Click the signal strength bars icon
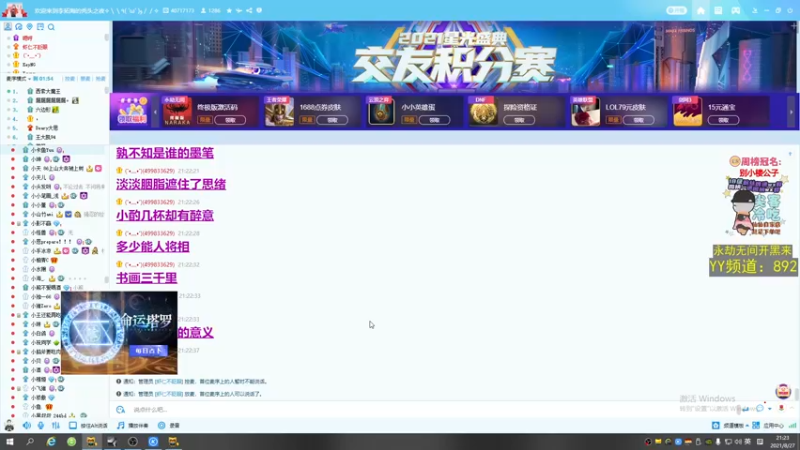Viewport: 800px width, 450px height. pos(792,425)
